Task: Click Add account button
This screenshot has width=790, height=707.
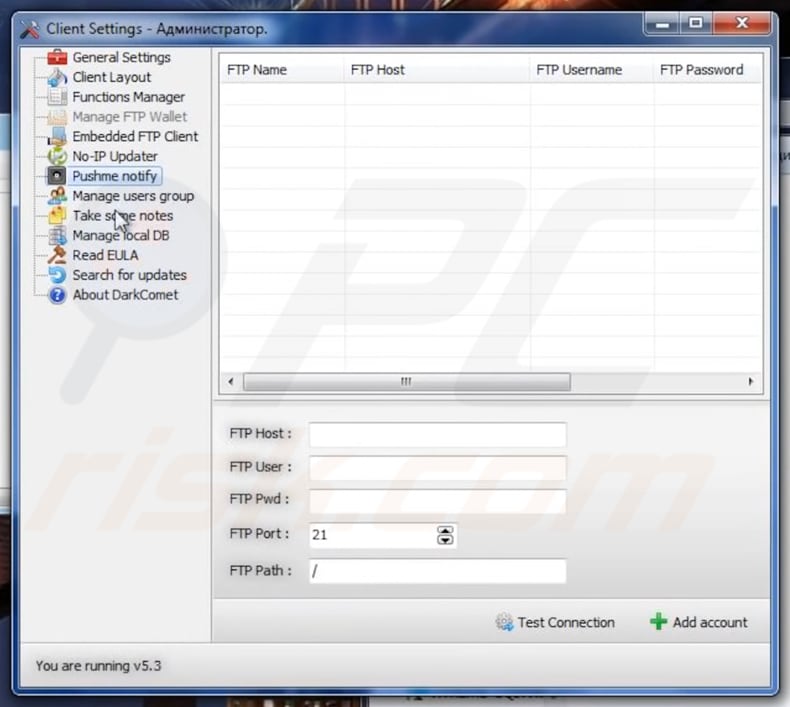Action: [x=698, y=622]
